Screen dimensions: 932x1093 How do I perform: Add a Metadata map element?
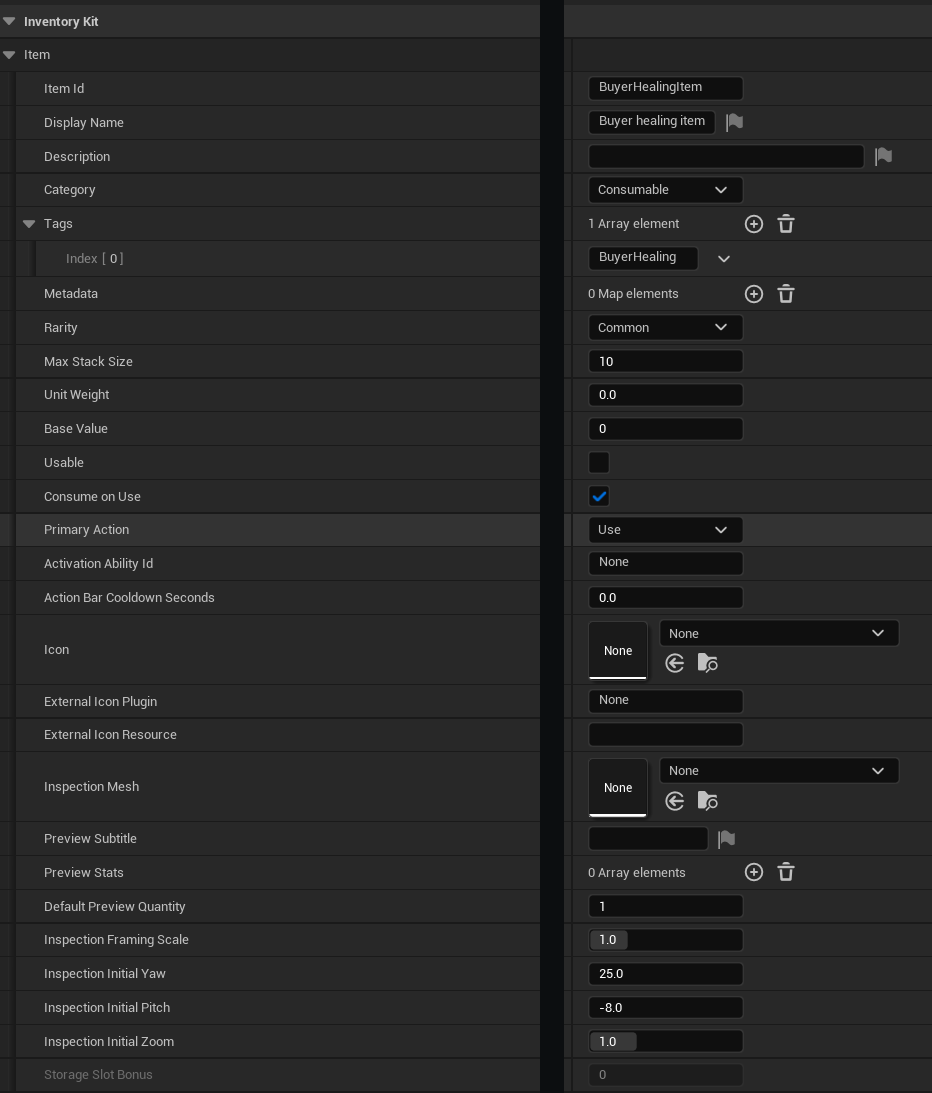coord(754,294)
